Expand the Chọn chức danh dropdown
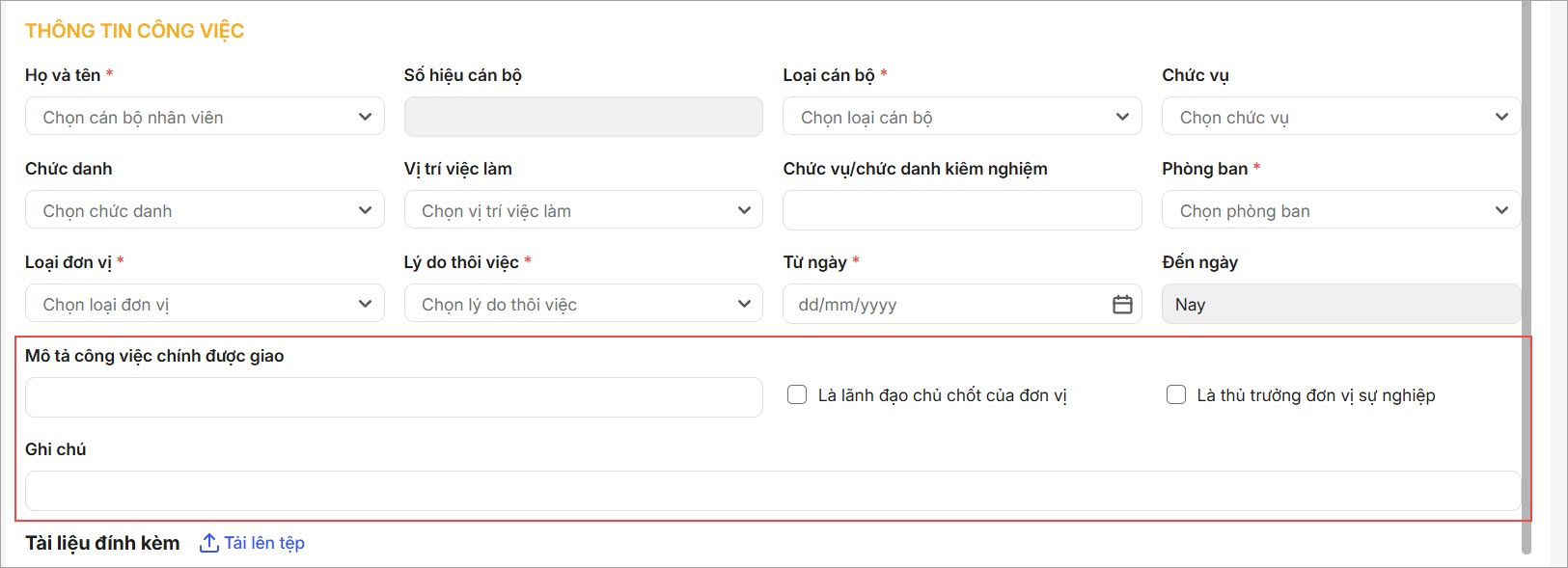The width and height of the screenshot is (1568, 568). (x=205, y=210)
